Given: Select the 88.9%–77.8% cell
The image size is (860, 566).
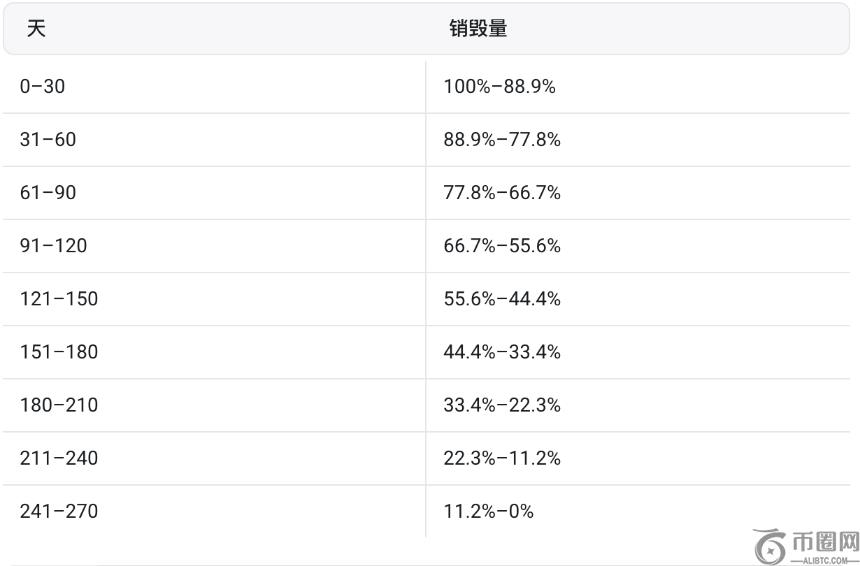Looking at the screenshot, I should click(x=502, y=140).
